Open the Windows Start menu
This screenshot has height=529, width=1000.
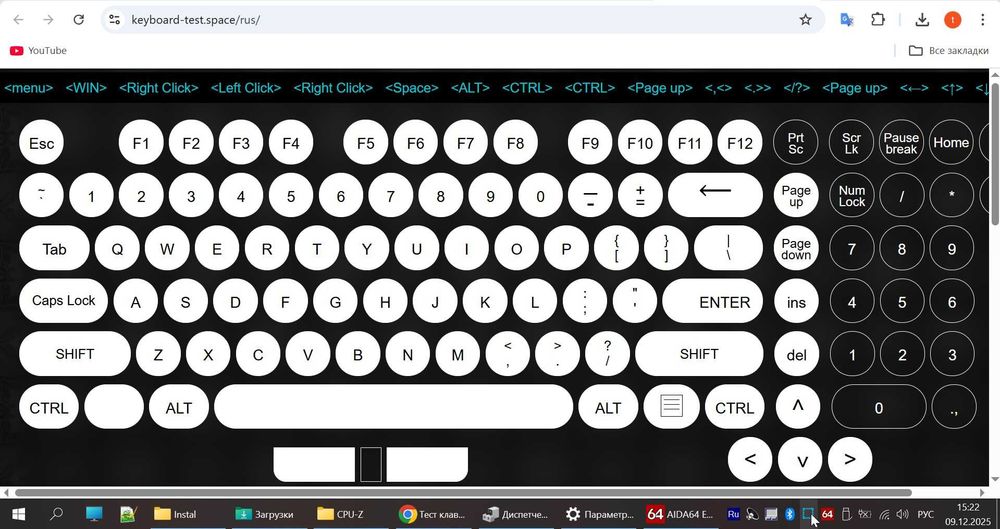(x=18, y=514)
